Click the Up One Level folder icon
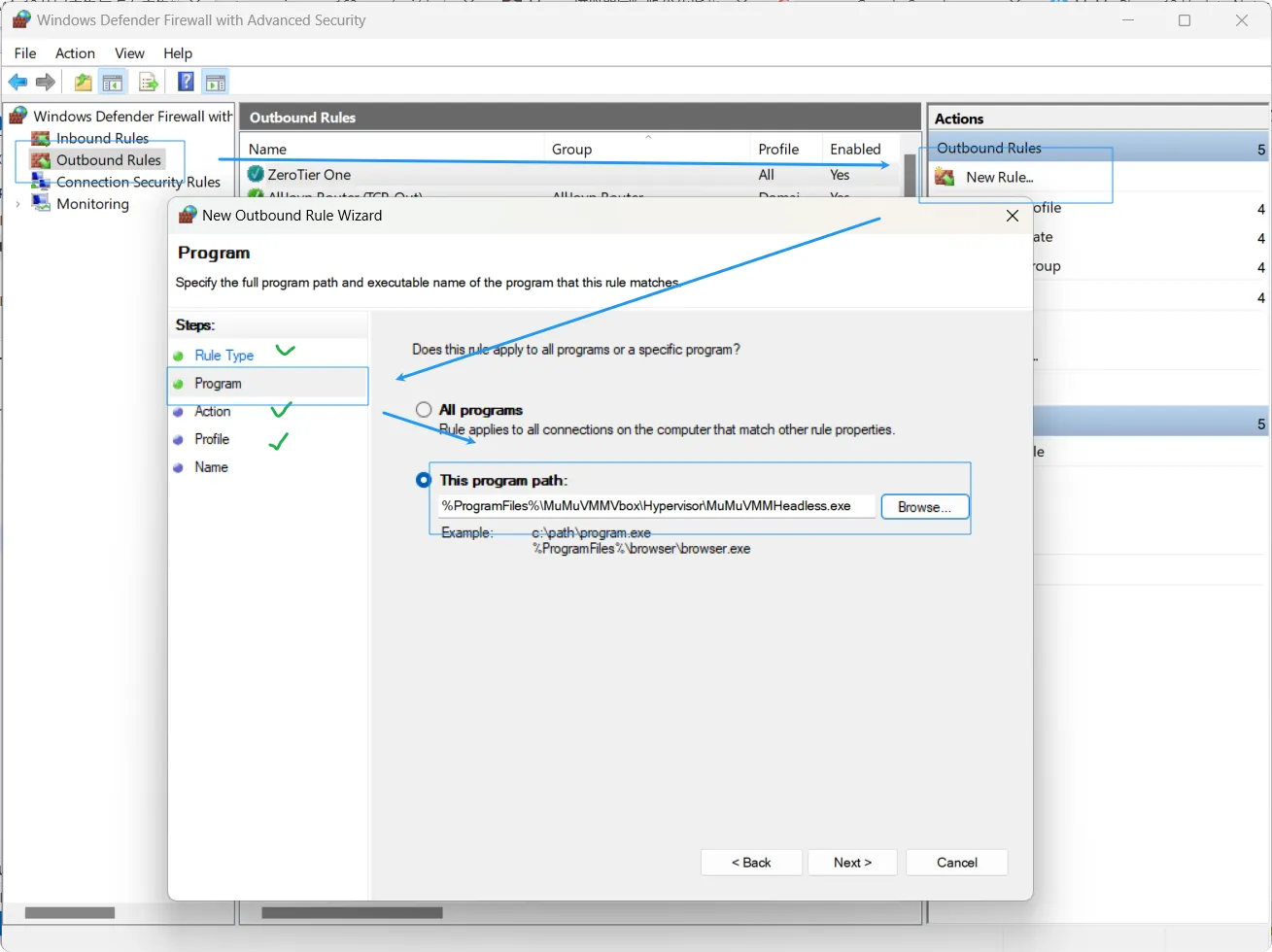The width and height of the screenshot is (1272, 952). click(x=84, y=83)
